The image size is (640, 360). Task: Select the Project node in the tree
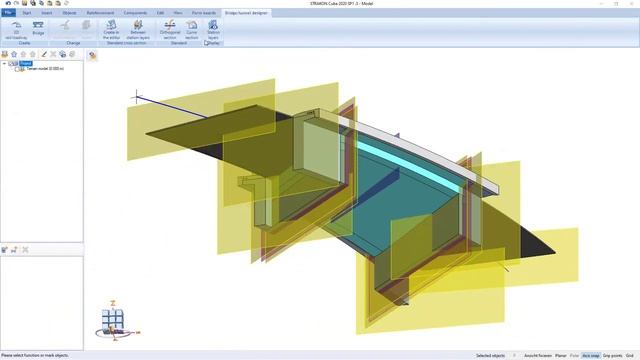(25, 64)
